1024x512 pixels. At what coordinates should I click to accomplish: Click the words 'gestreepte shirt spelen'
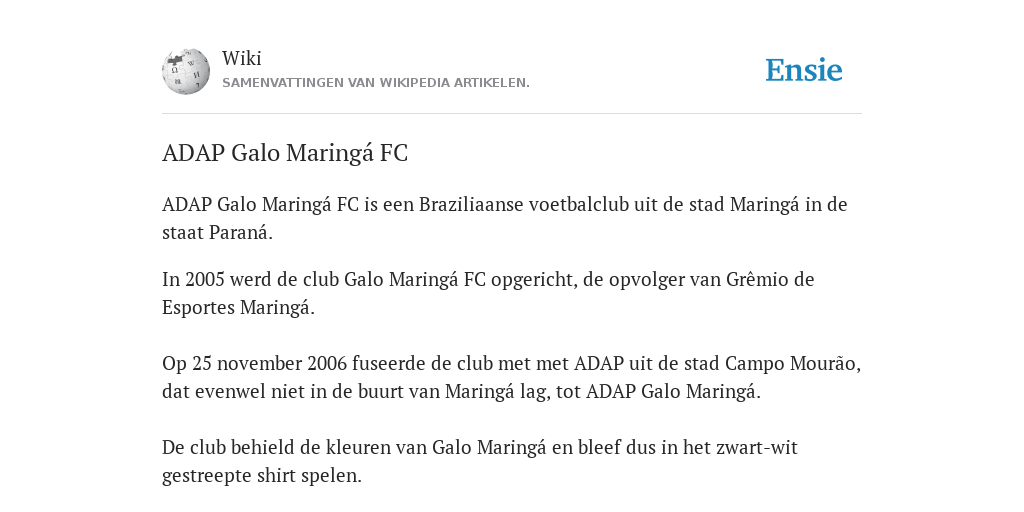[261, 475]
